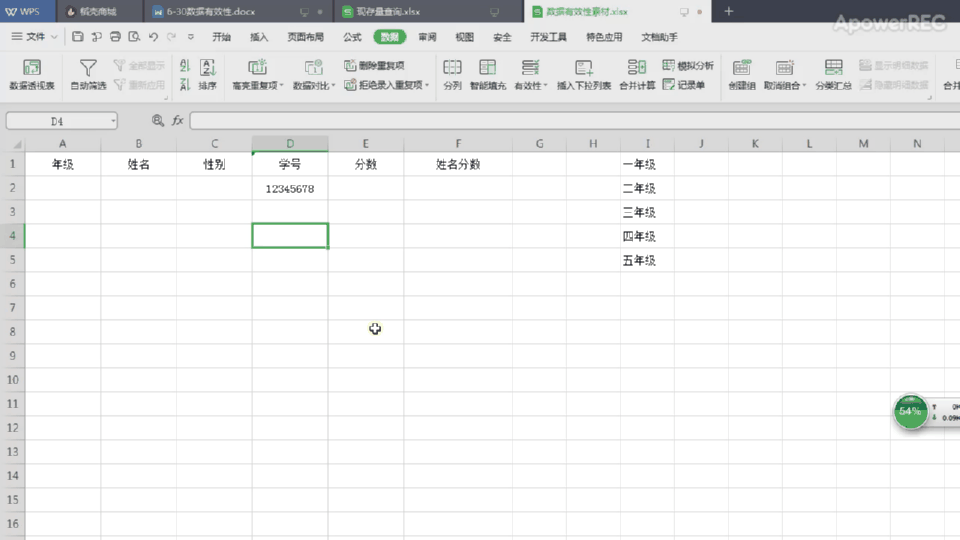Click the plus button to open new tab

728,12
